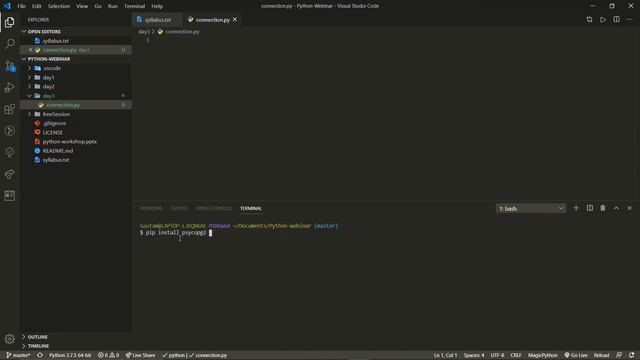
Task: Open the Edit menu
Action: coord(37,6)
